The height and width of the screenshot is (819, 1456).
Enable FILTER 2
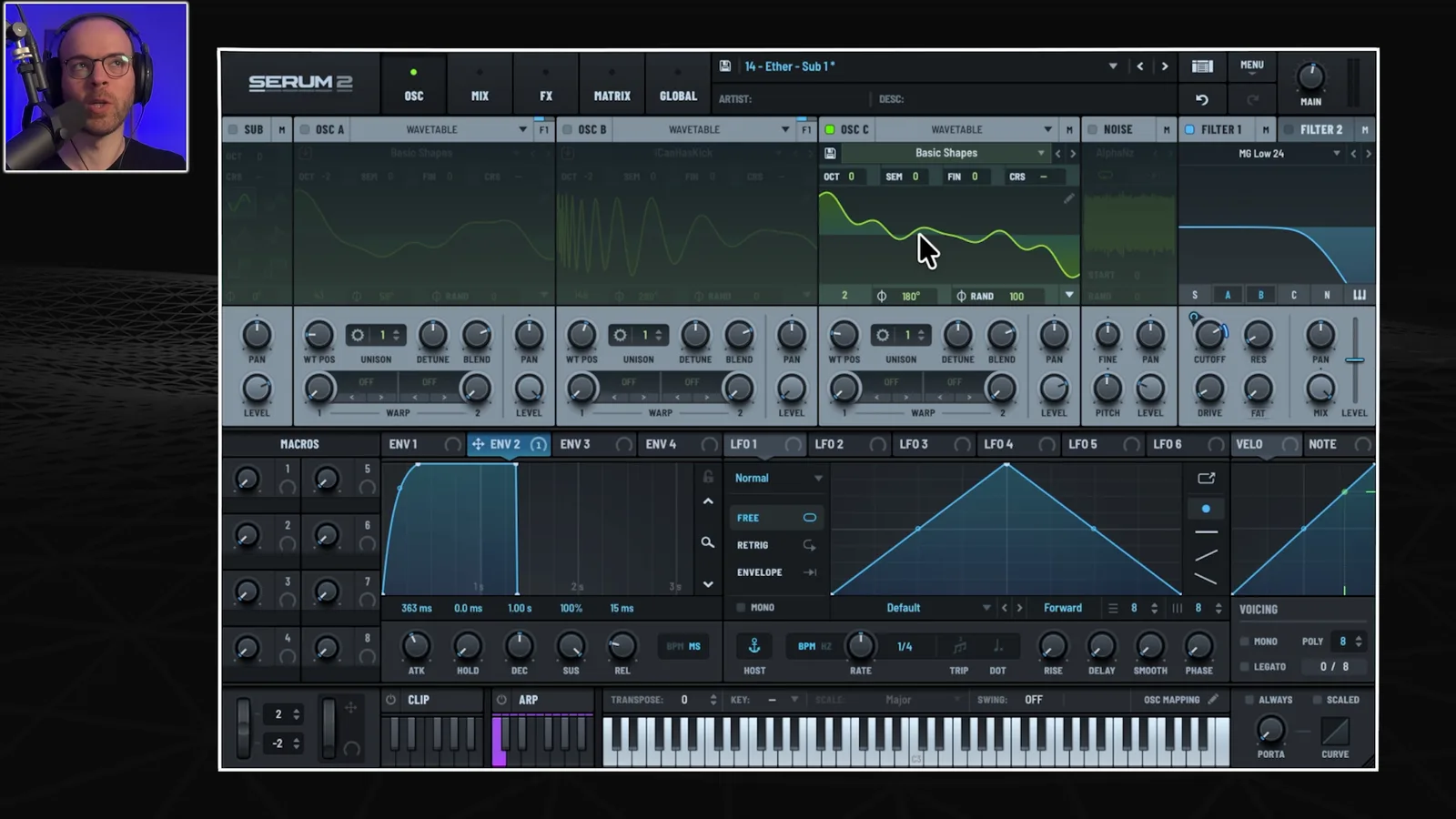coord(1288,129)
